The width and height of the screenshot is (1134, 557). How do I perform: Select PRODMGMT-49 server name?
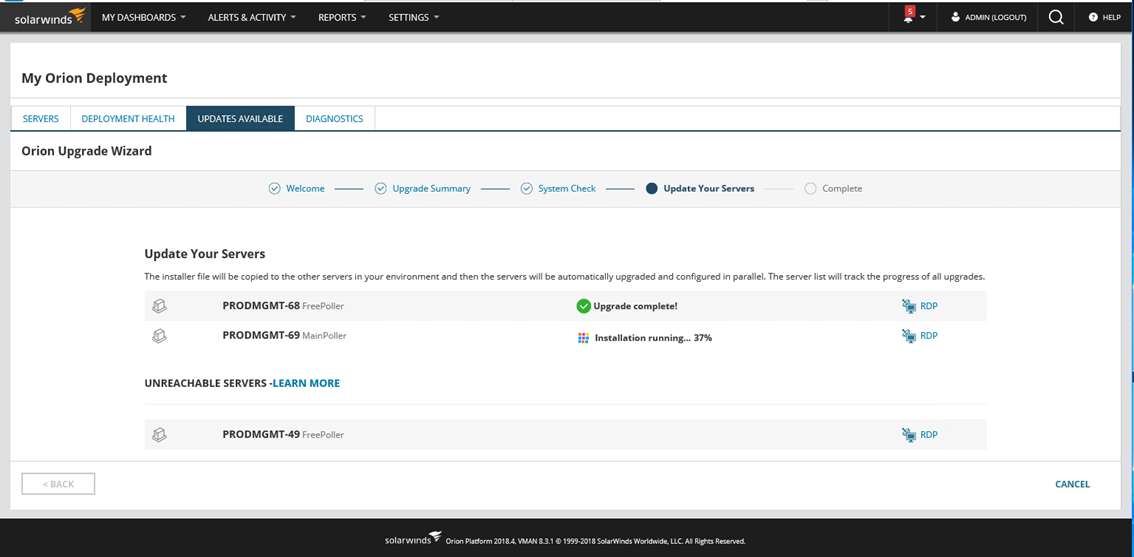coord(261,434)
